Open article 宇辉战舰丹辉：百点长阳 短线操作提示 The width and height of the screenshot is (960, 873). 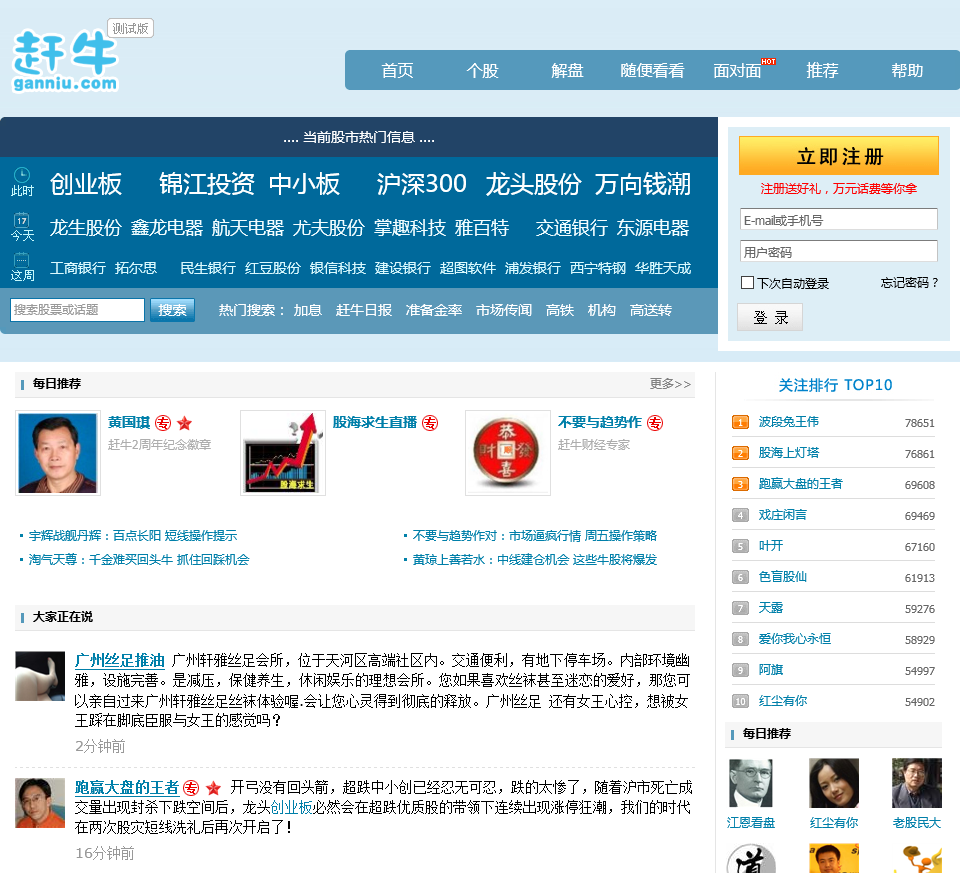tap(133, 536)
